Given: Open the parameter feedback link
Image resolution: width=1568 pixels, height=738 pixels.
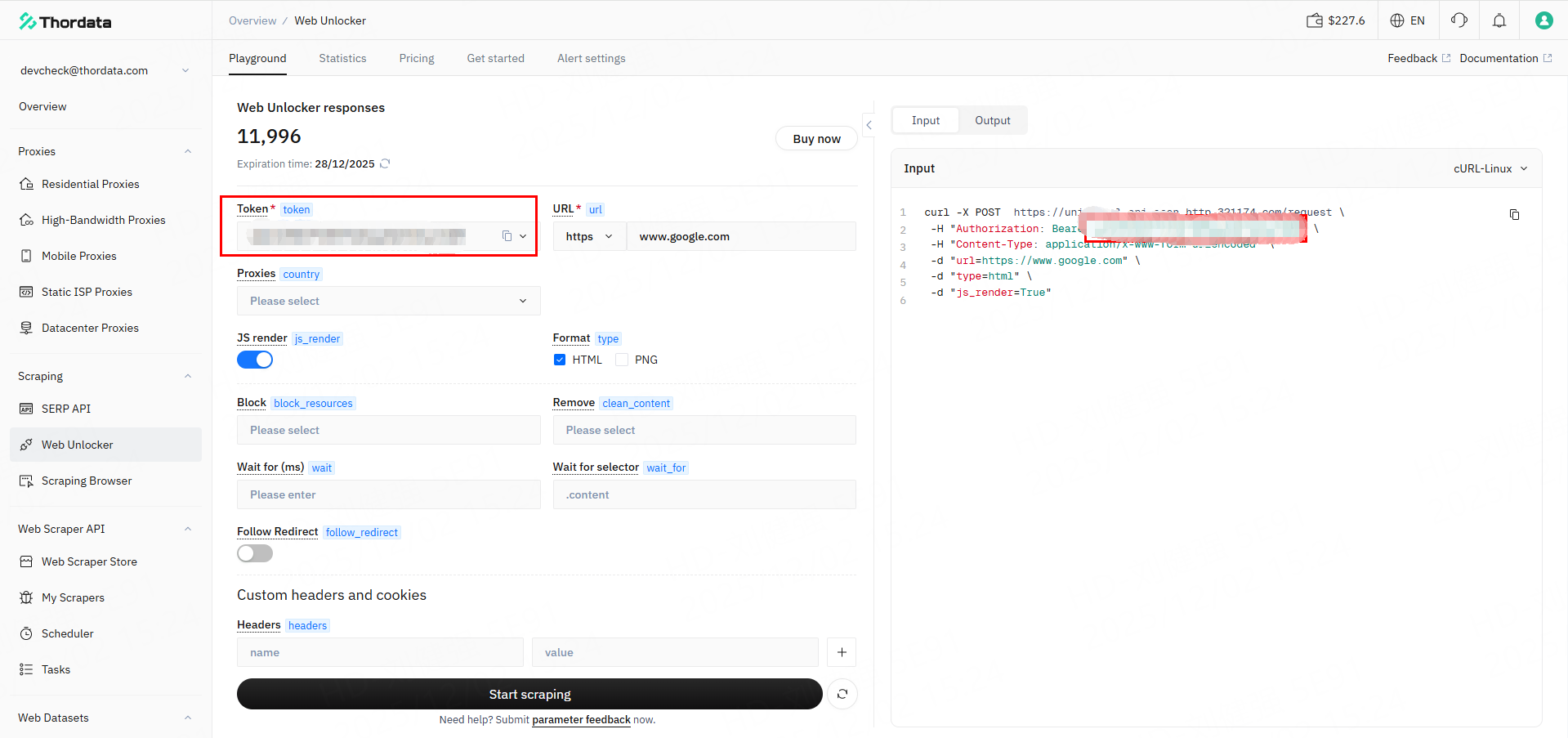Looking at the screenshot, I should [x=581, y=720].
